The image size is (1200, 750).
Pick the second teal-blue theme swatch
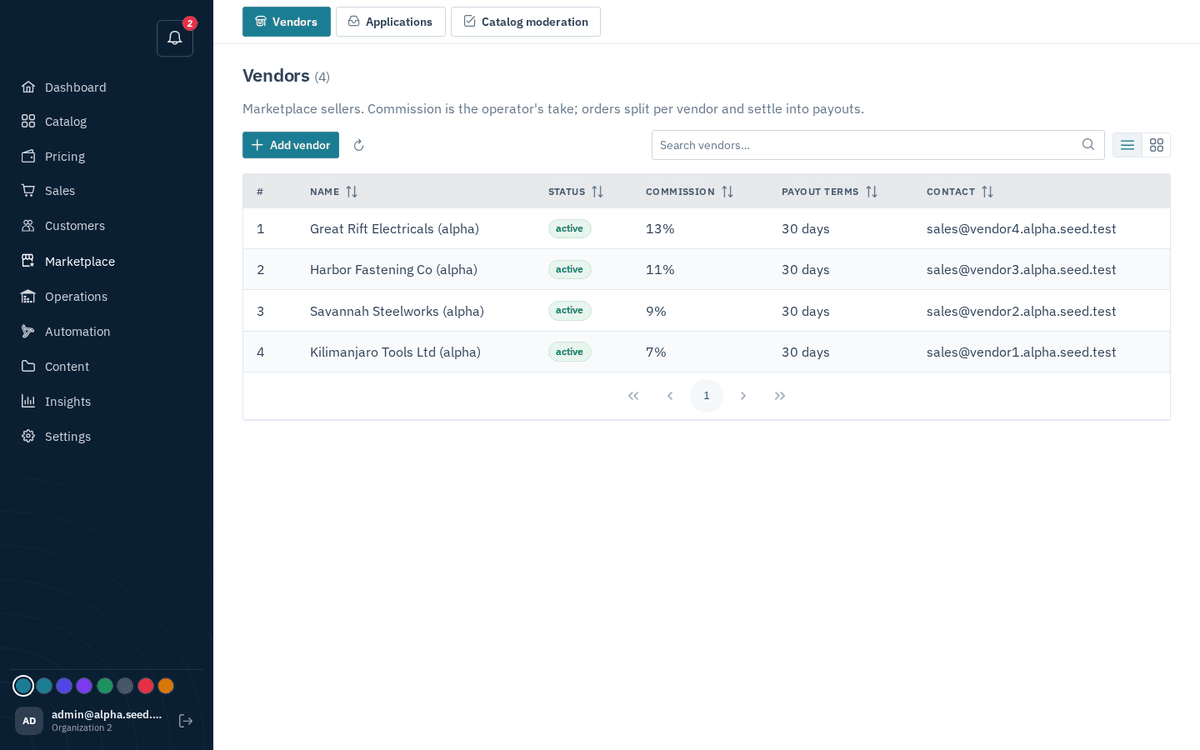(x=44, y=686)
